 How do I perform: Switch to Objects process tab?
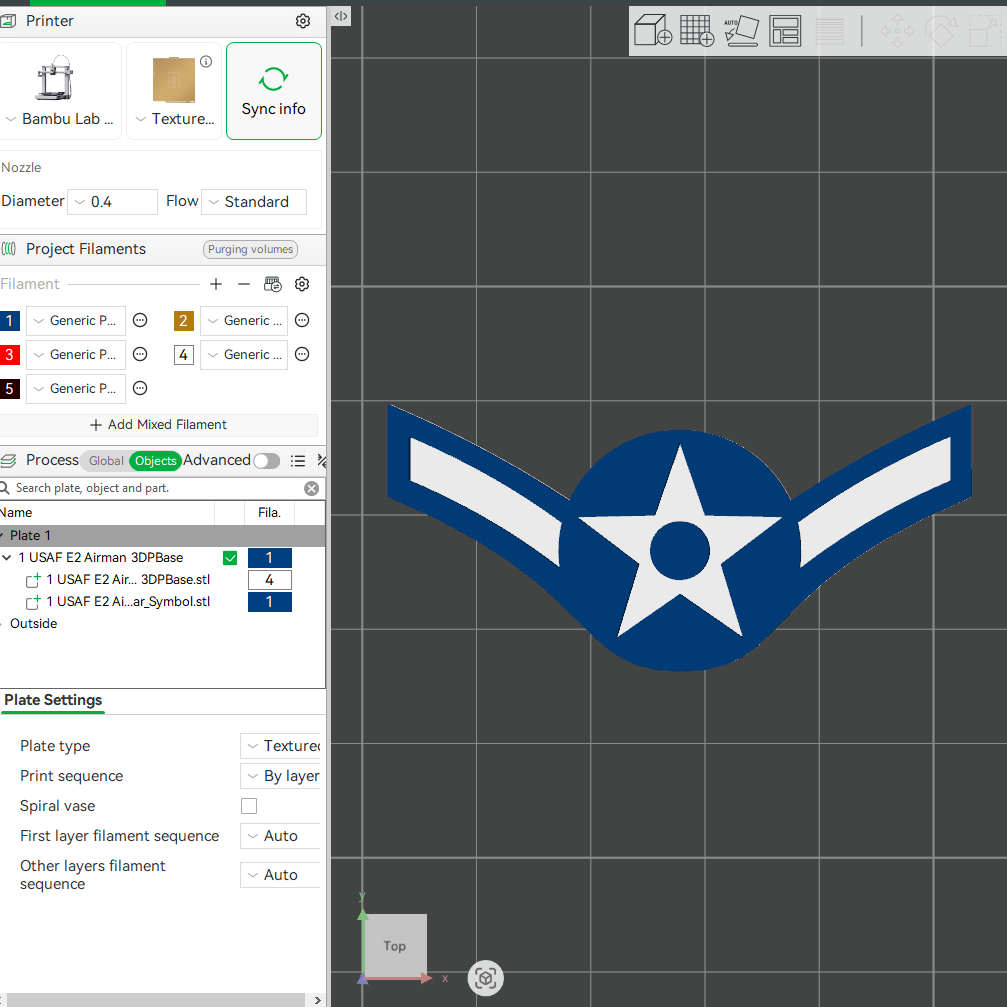click(x=155, y=460)
